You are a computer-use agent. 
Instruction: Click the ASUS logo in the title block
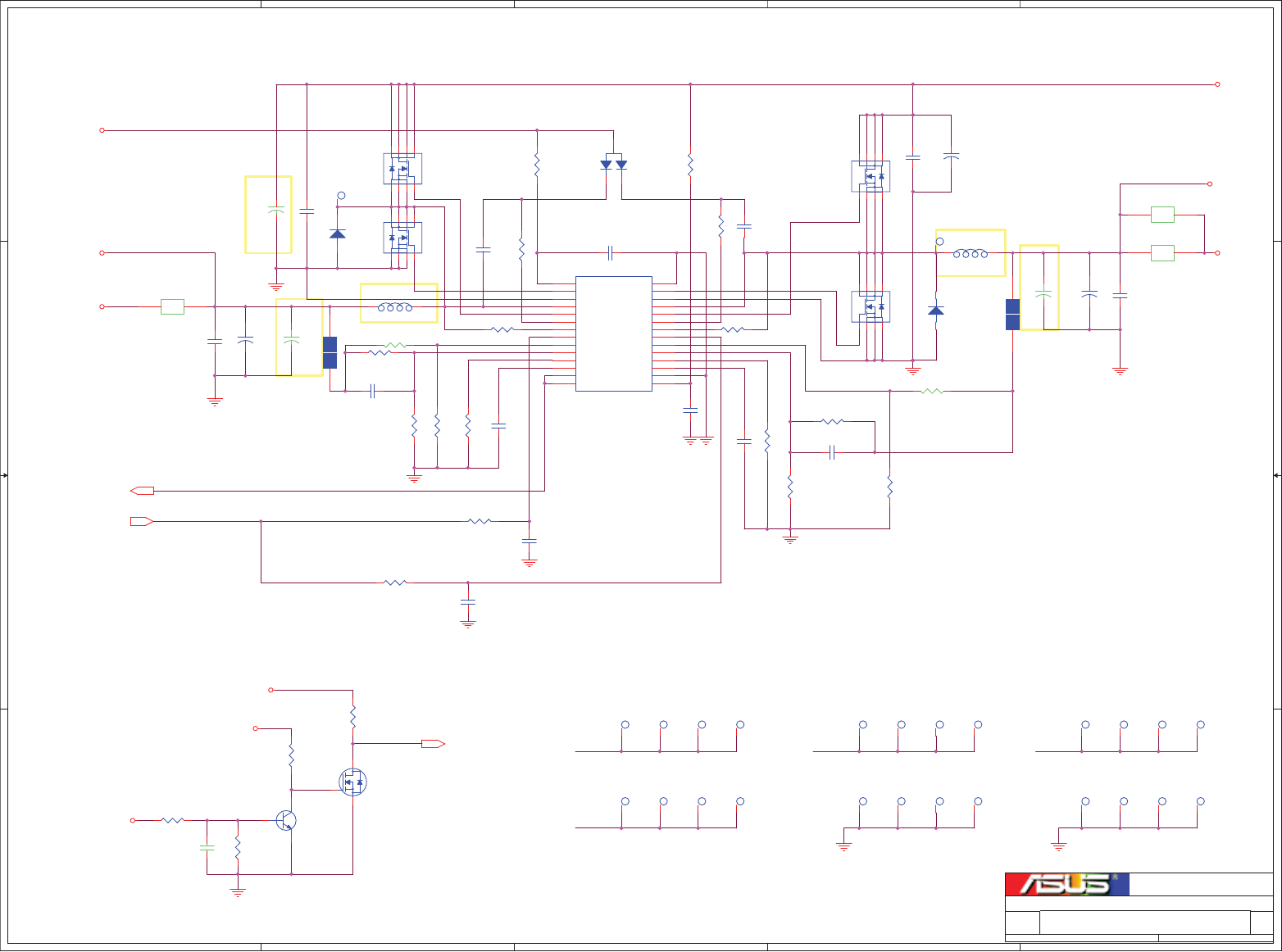click(x=1067, y=884)
